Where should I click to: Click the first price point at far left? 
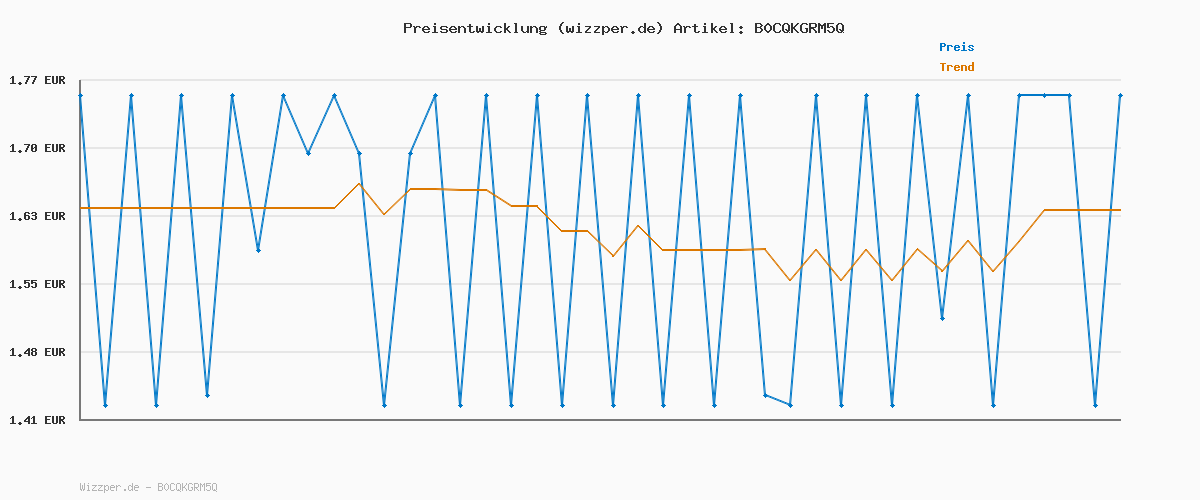click(x=80, y=95)
